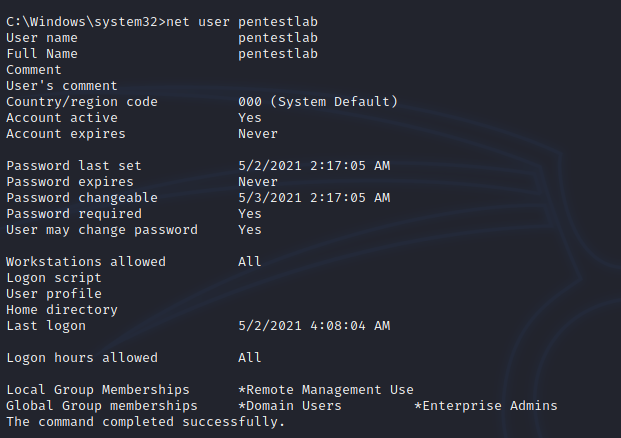Screen dimensions: 621x438
Task: Click the '*Domain Users' group entry
Action: click(x=290, y=406)
